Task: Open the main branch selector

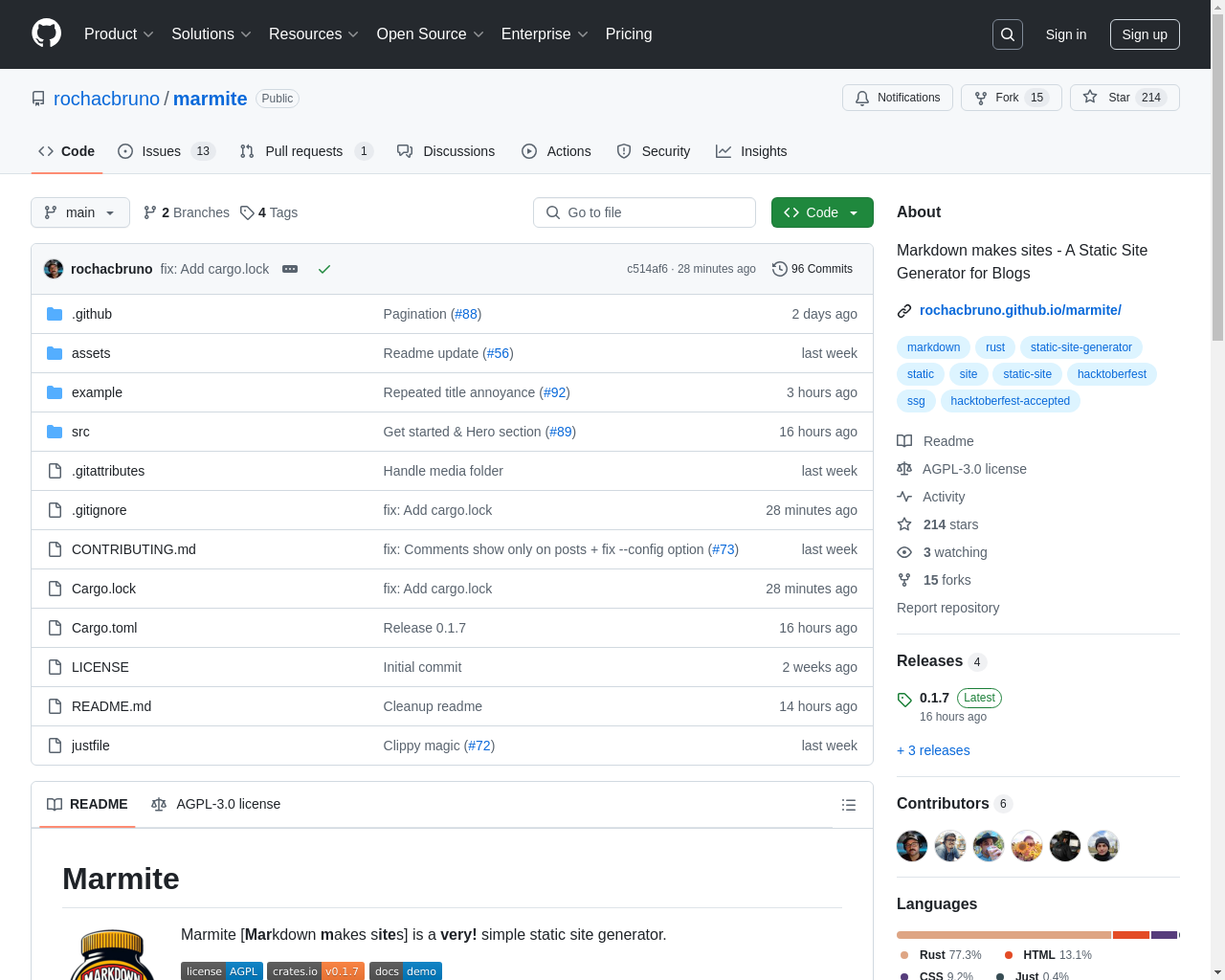Action: point(80,212)
